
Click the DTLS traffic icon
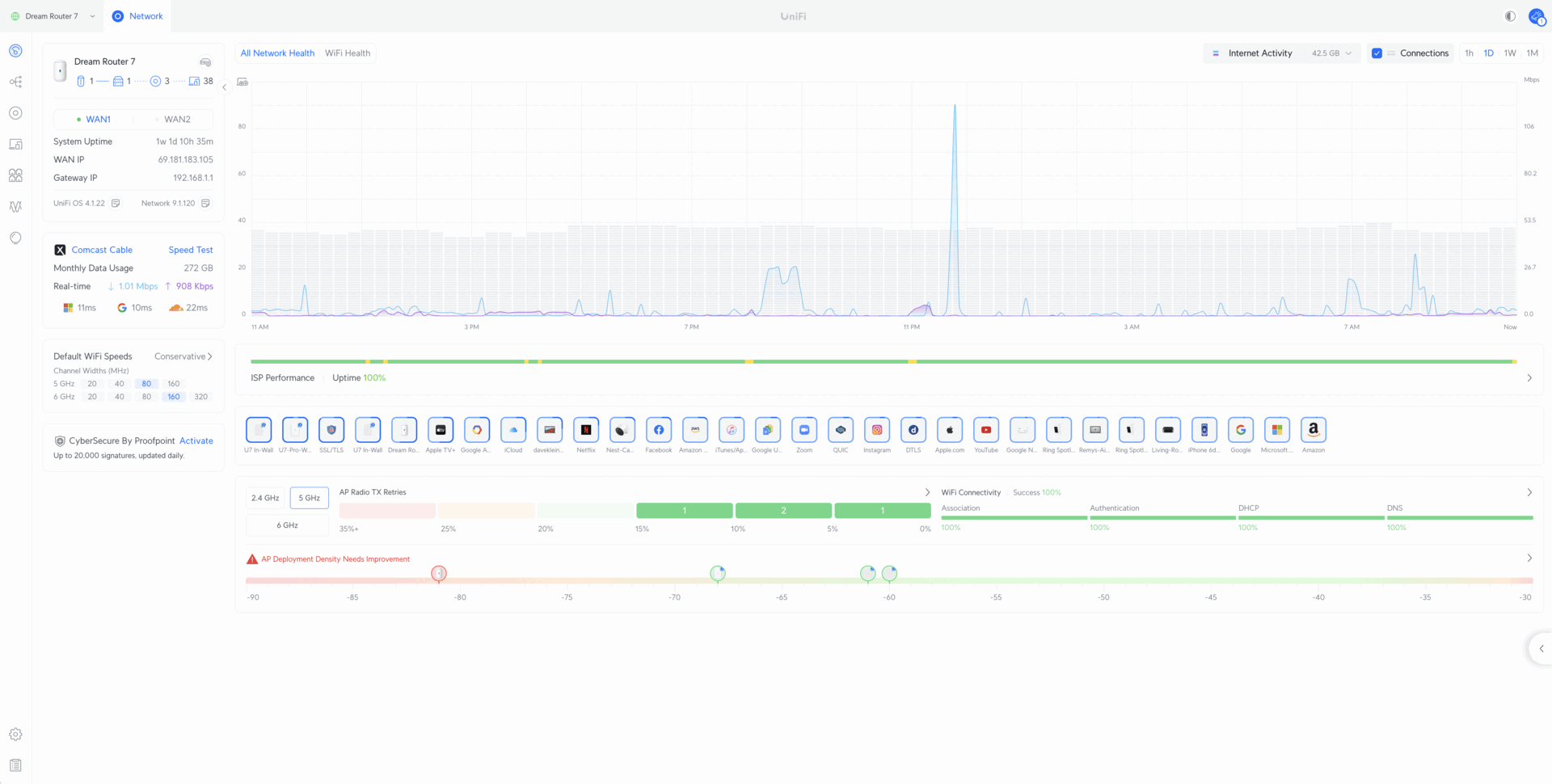(x=913, y=430)
